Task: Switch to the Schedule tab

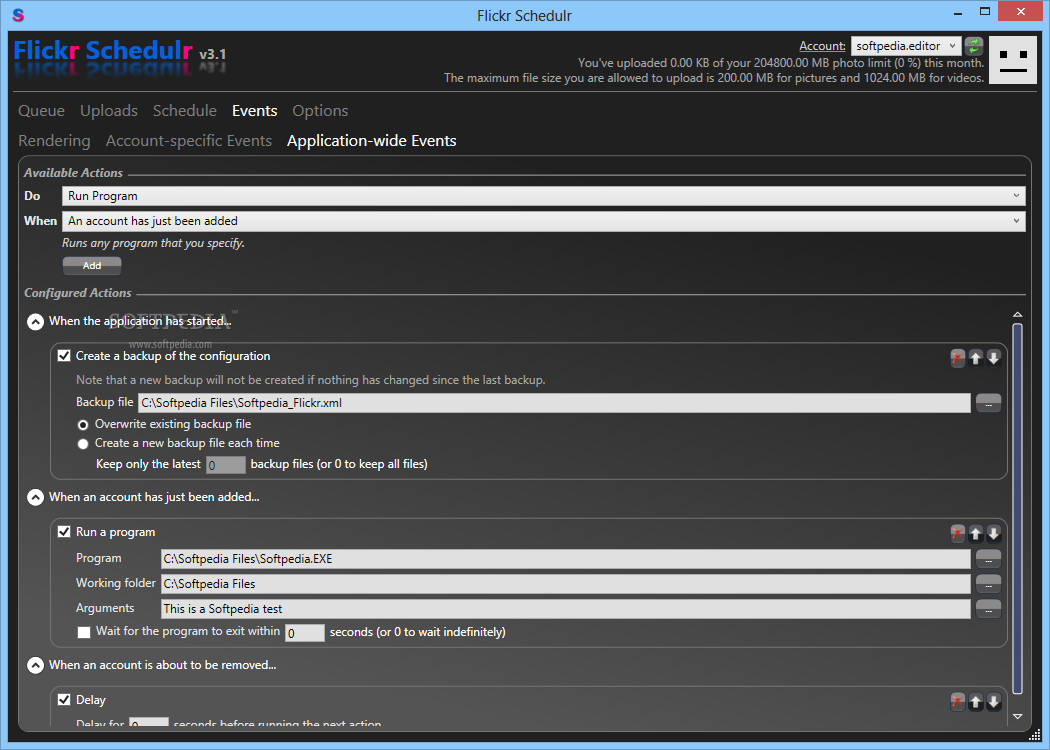Action: click(x=185, y=110)
